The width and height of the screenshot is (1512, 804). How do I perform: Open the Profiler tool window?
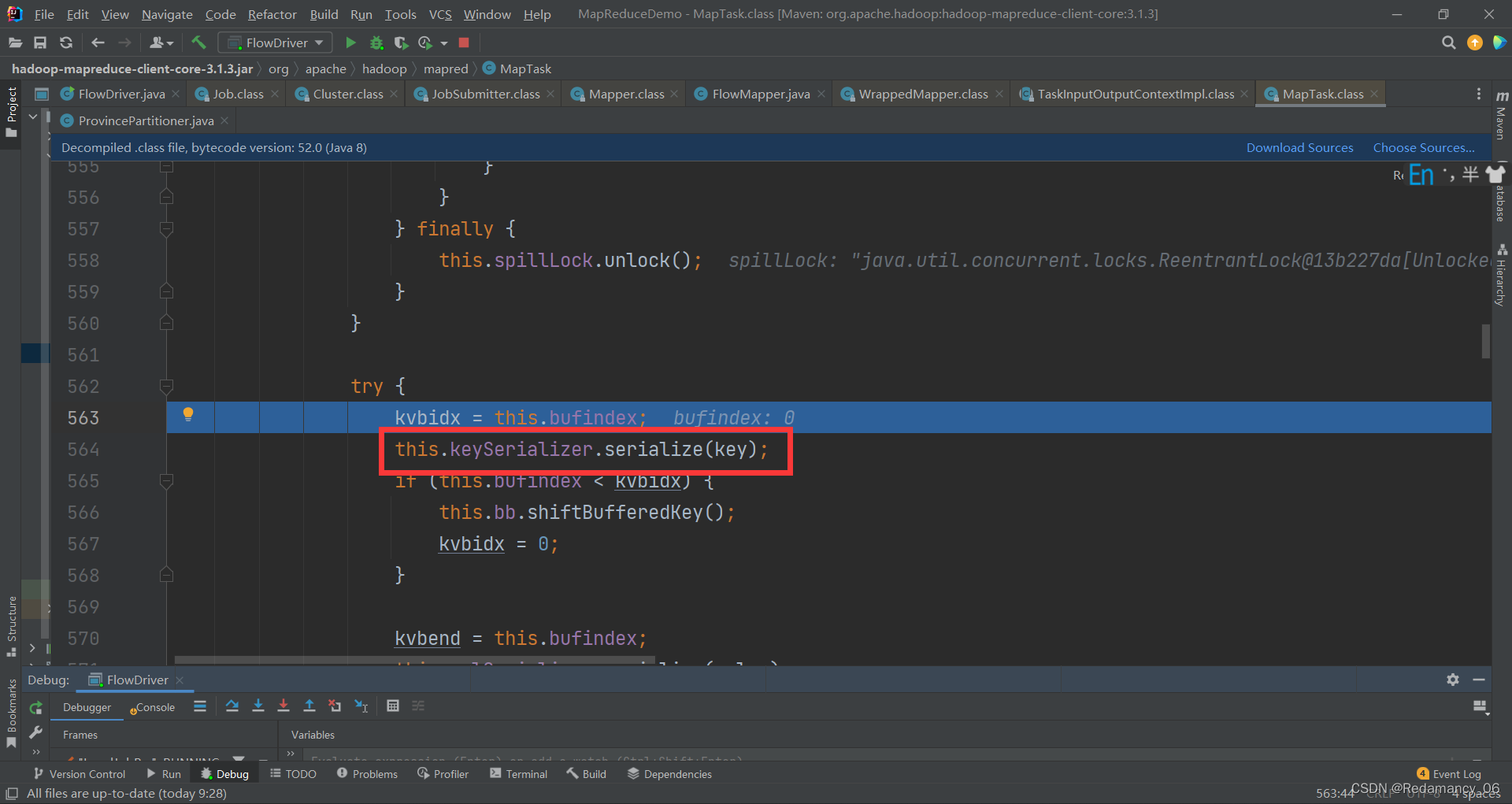pos(443,774)
